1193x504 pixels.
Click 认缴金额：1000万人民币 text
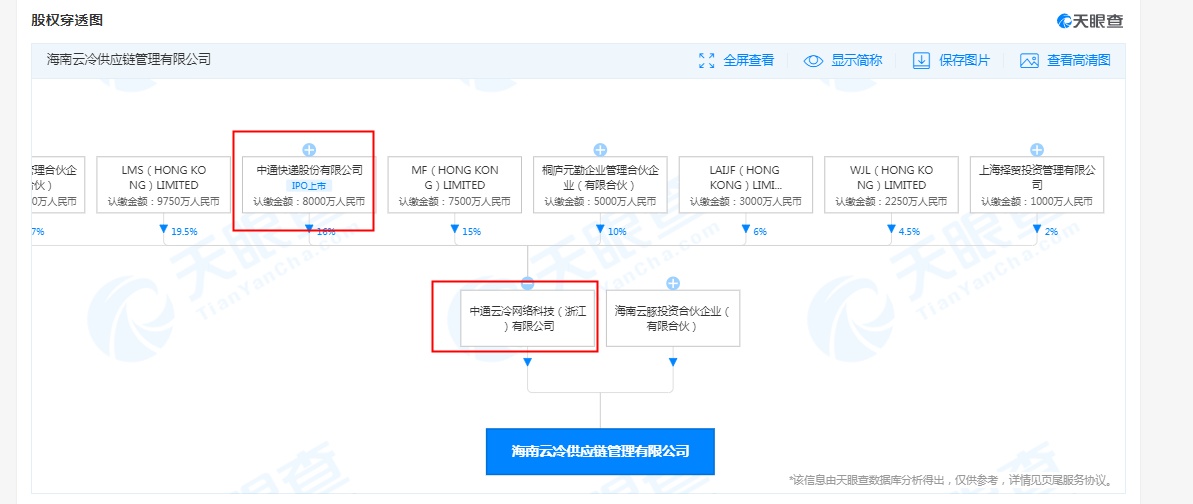[x=1037, y=202]
